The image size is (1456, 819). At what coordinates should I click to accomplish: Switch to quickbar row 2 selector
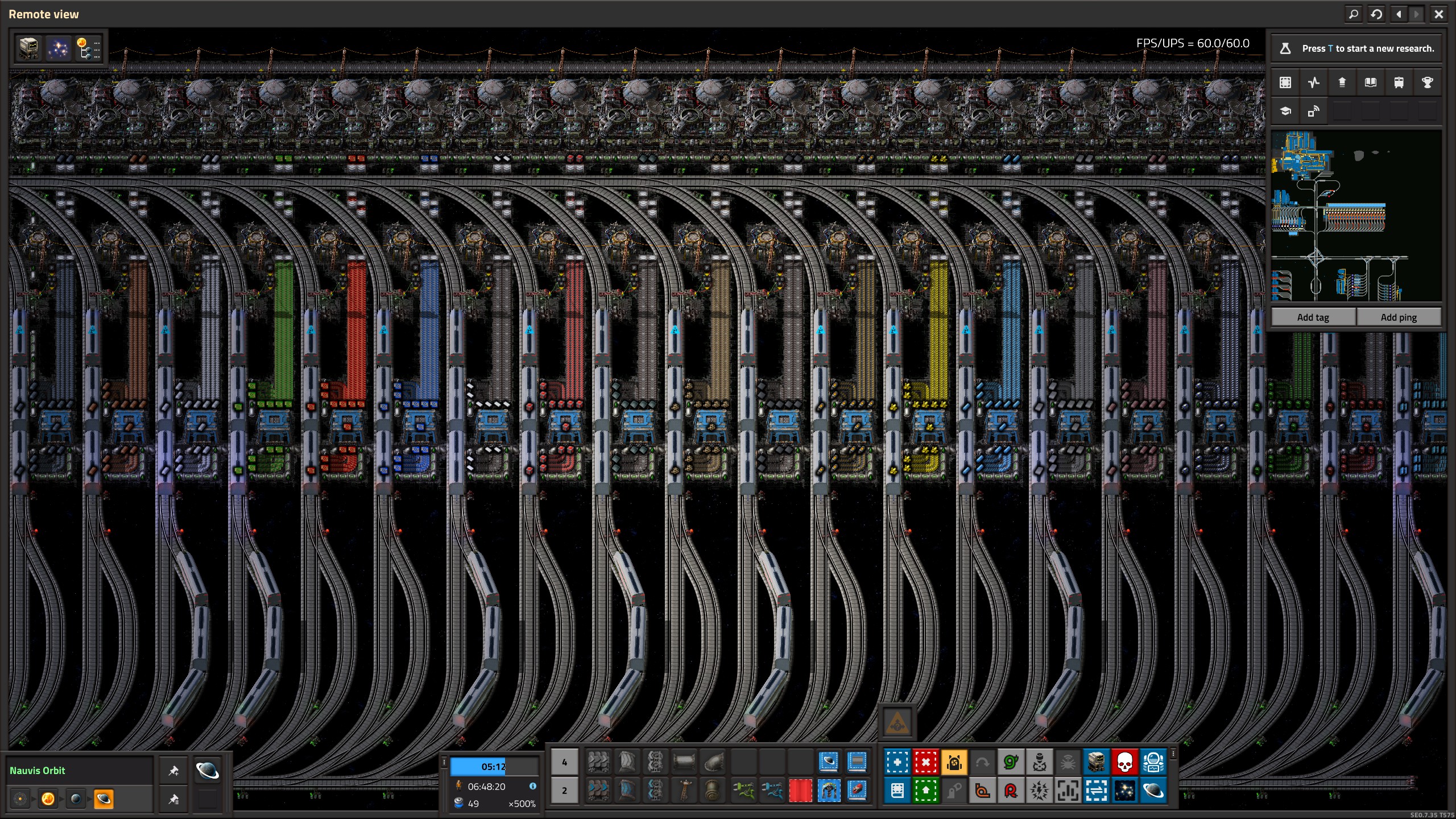pos(564,791)
